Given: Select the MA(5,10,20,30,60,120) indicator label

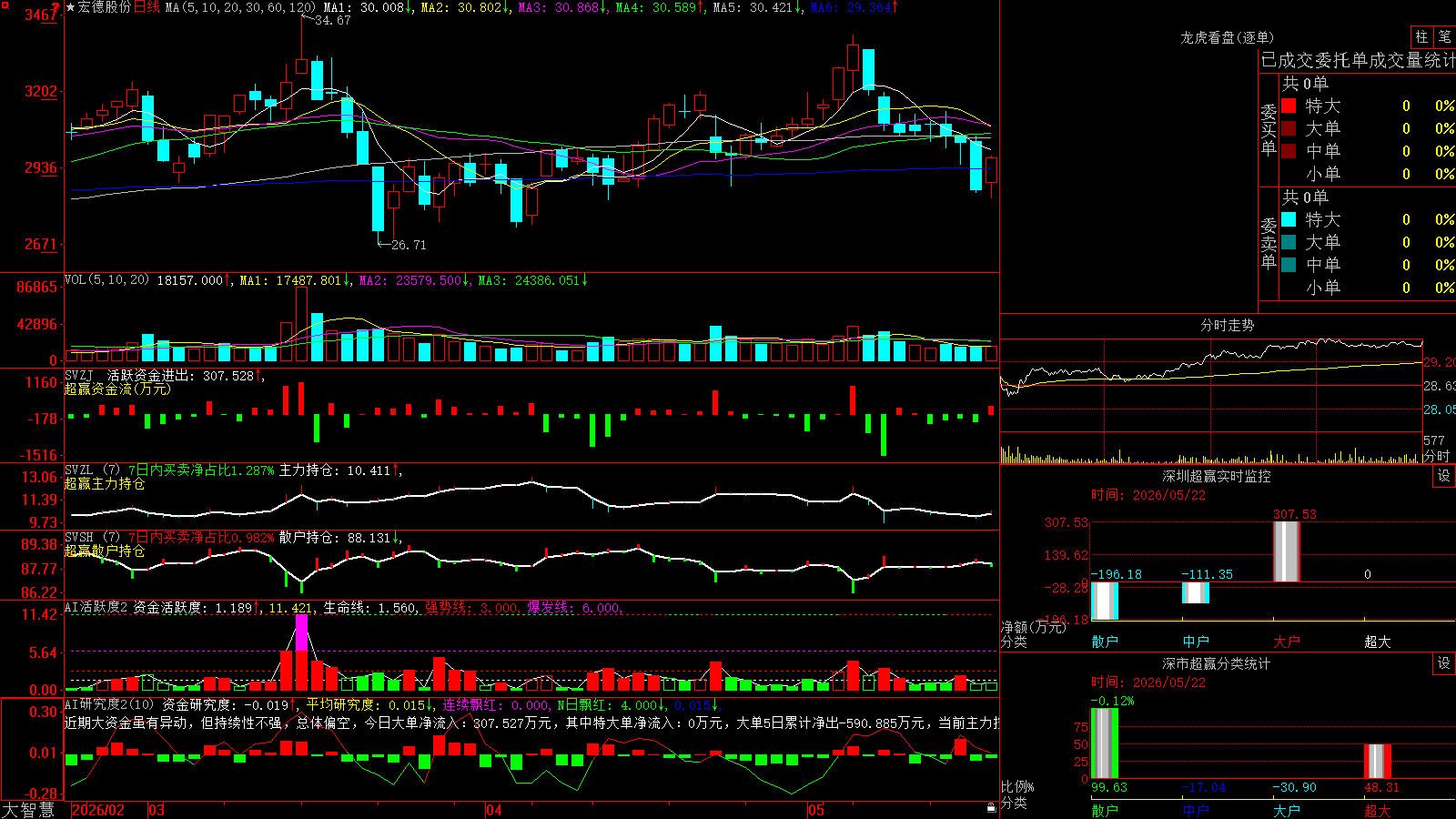Looking at the screenshot, I should click(x=240, y=7).
